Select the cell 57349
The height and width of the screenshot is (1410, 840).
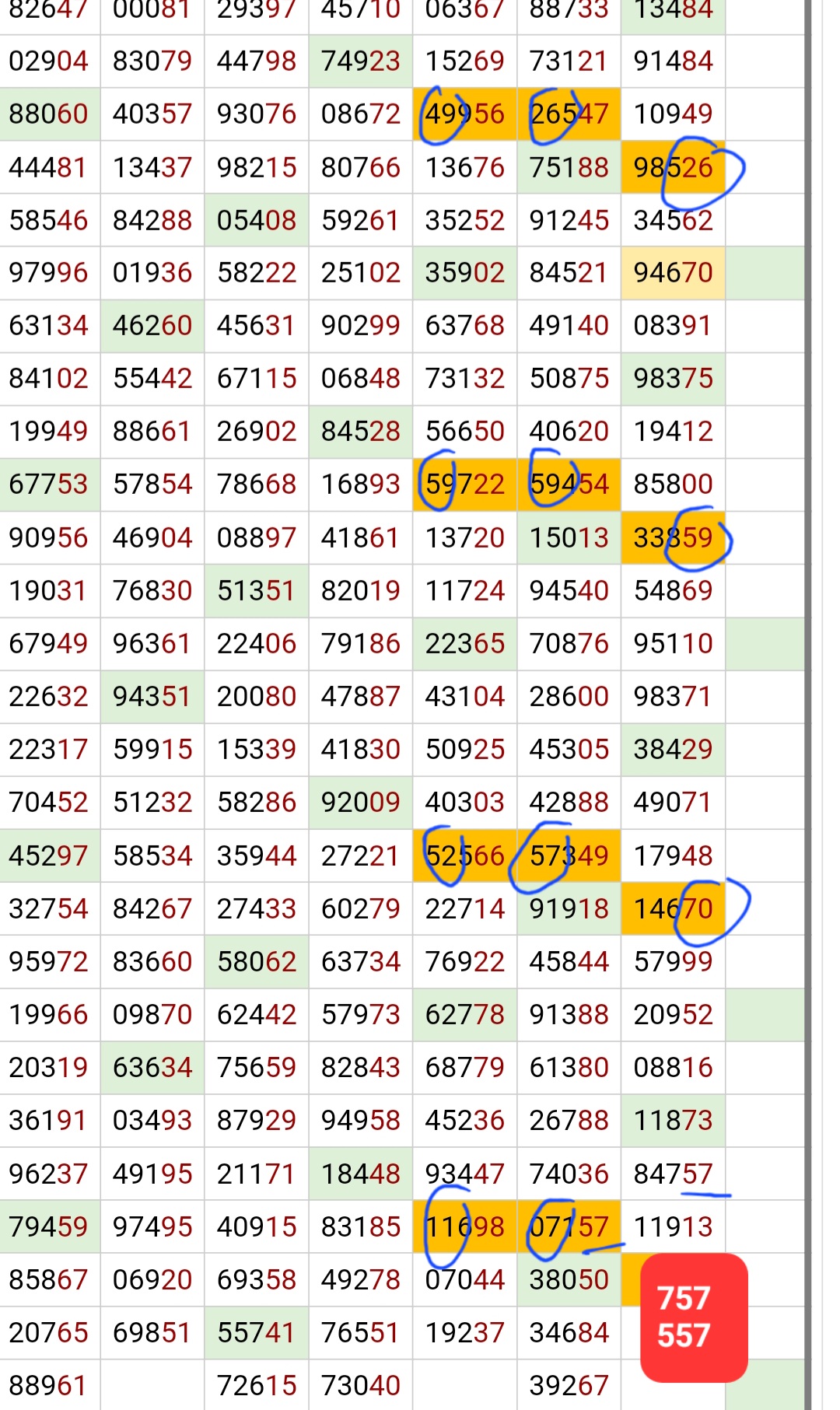coord(569,855)
